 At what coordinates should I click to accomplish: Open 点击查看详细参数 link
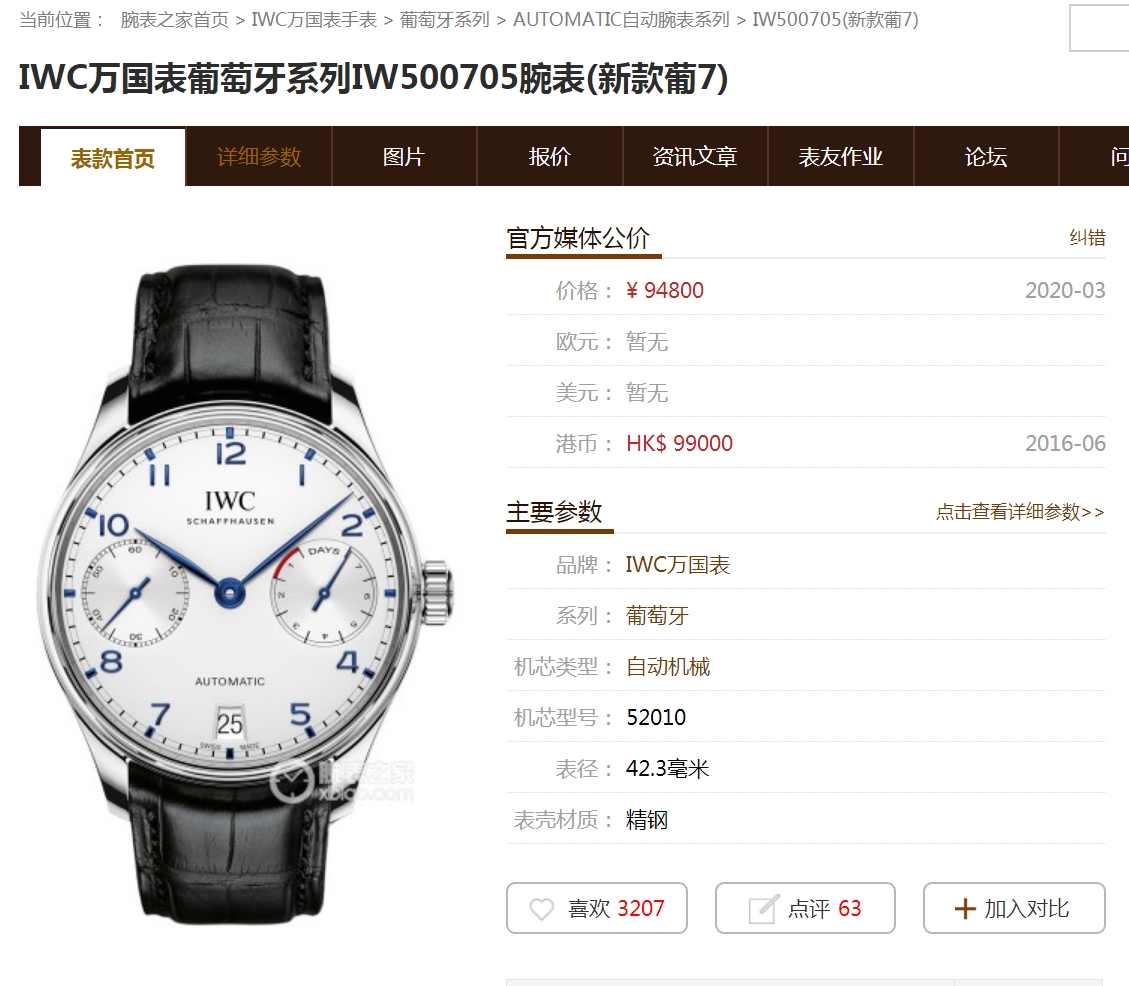point(1020,512)
